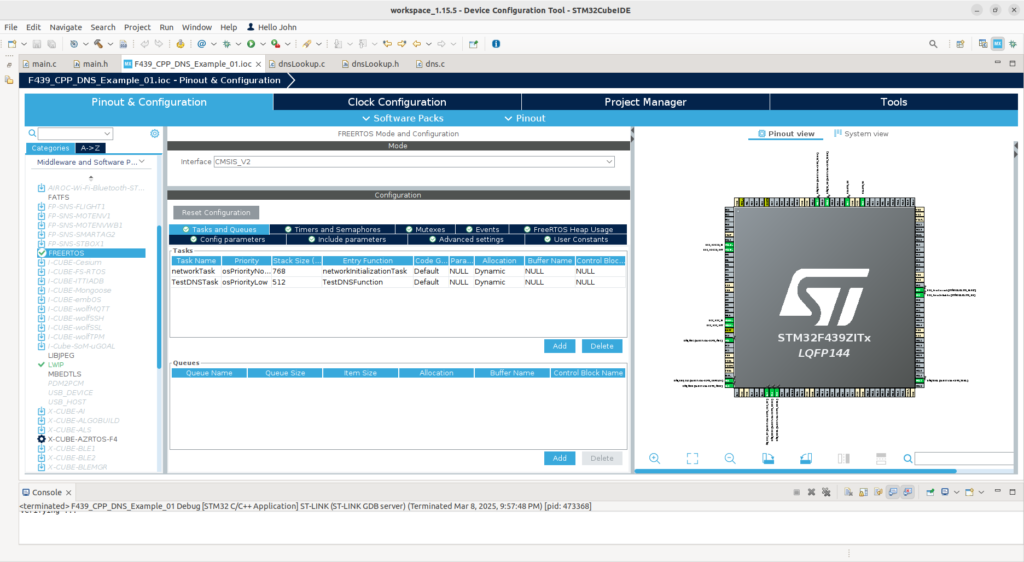
Task: Click the hammer Build icon
Action: (x=98, y=44)
